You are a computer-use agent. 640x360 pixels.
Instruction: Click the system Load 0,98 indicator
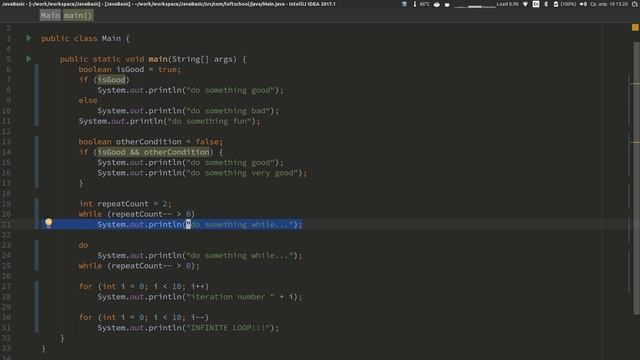pyautogui.click(x=507, y=4)
